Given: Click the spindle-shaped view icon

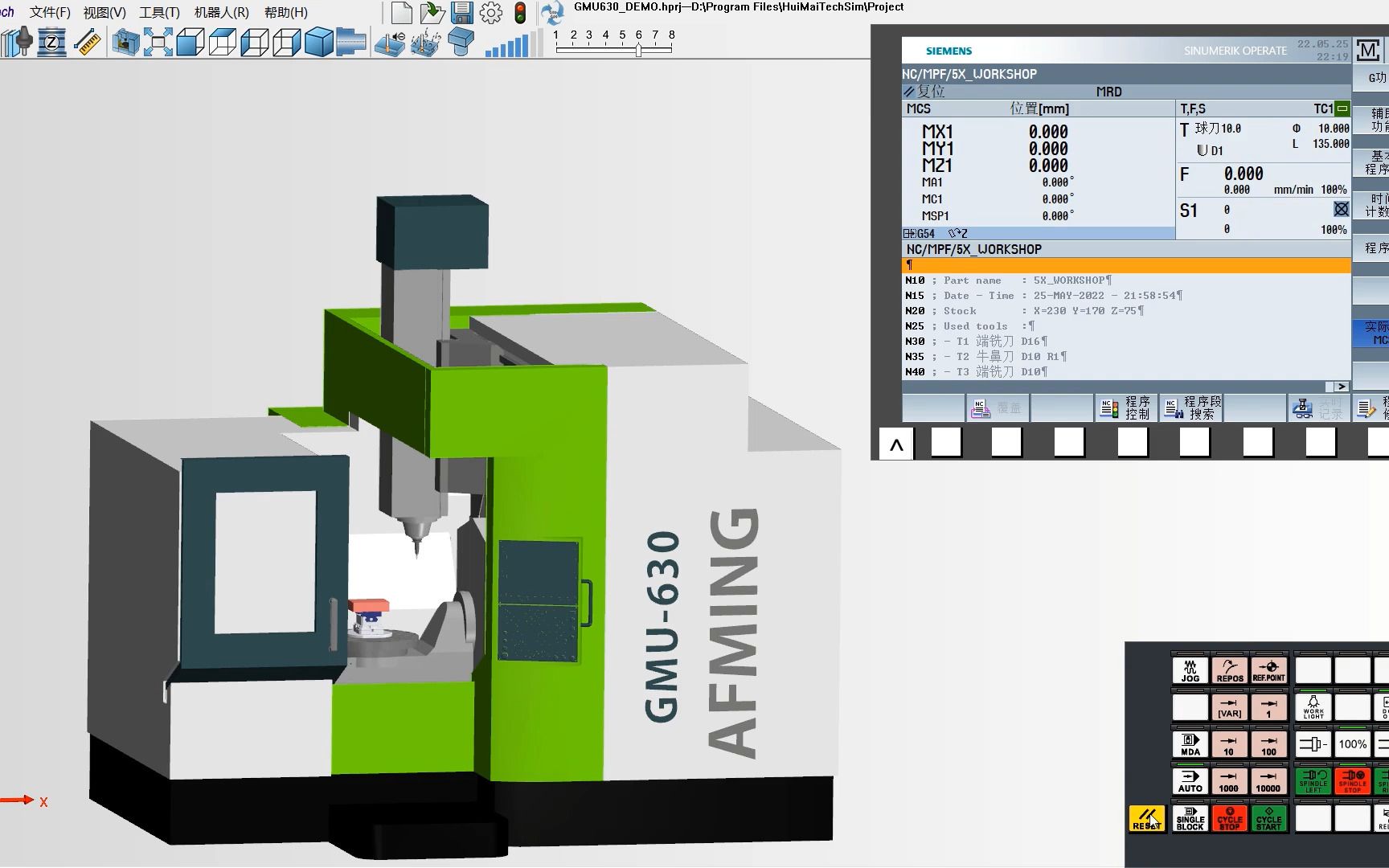Looking at the screenshot, I should (351, 42).
